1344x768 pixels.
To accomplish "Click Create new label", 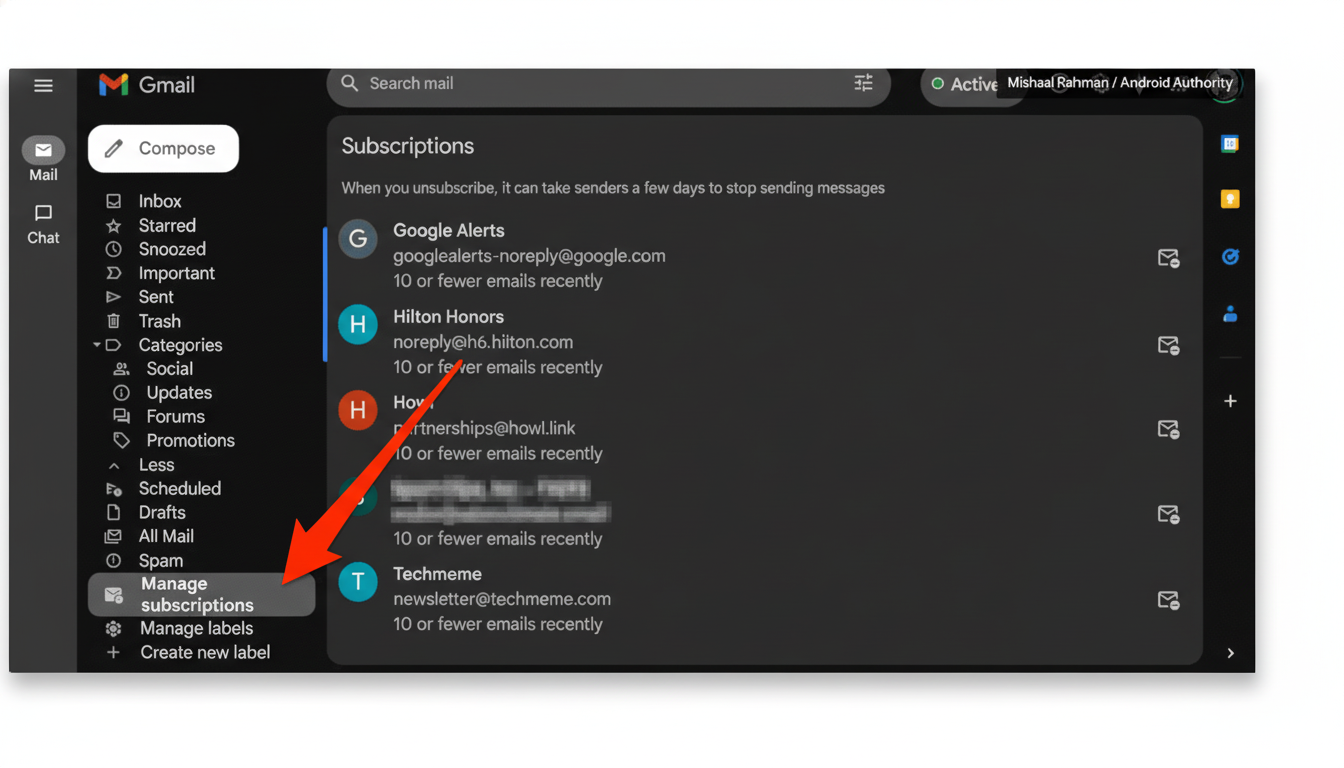I will pos(204,652).
